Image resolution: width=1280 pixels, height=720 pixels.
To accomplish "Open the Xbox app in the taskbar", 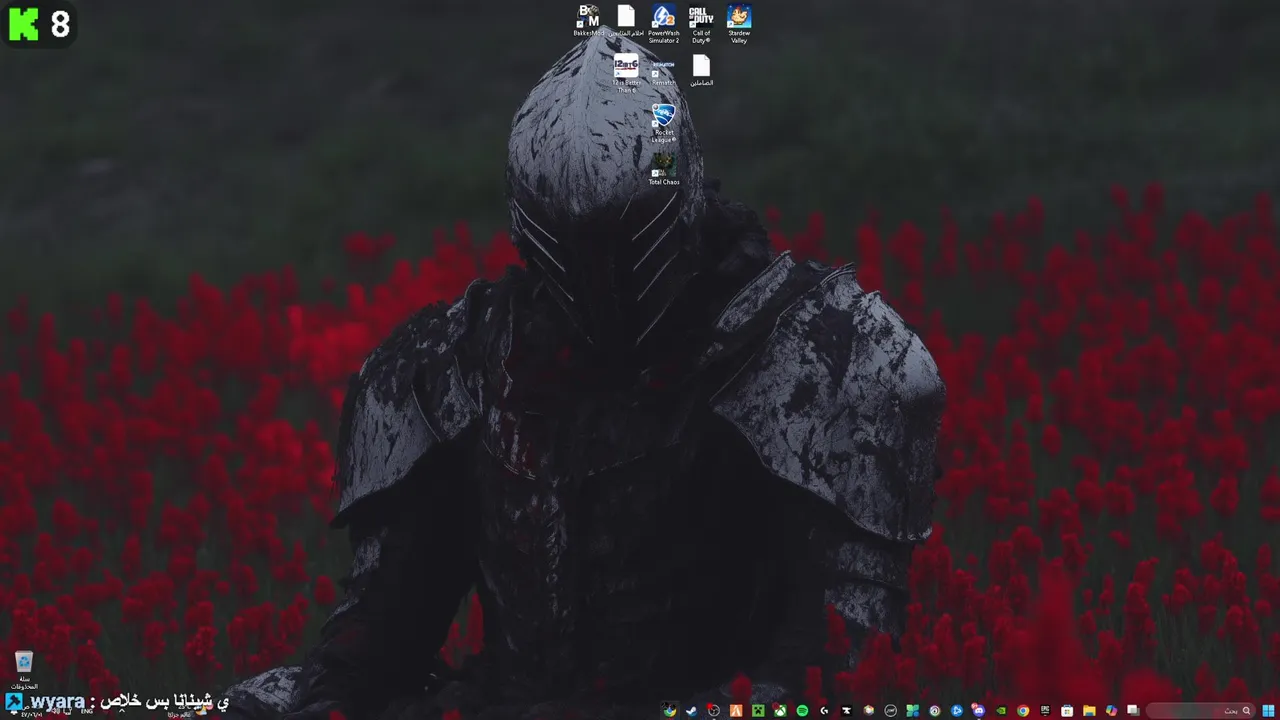I will point(780,710).
